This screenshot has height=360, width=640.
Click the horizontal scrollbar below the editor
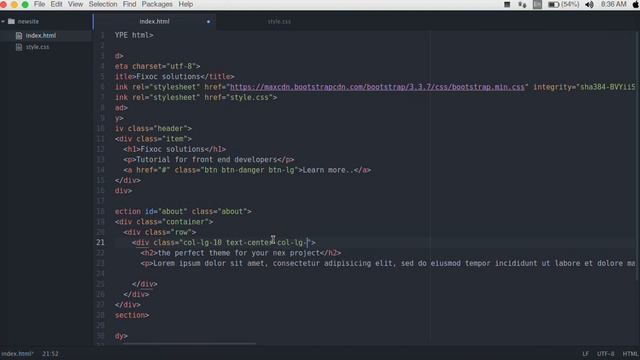click(189, 344)
